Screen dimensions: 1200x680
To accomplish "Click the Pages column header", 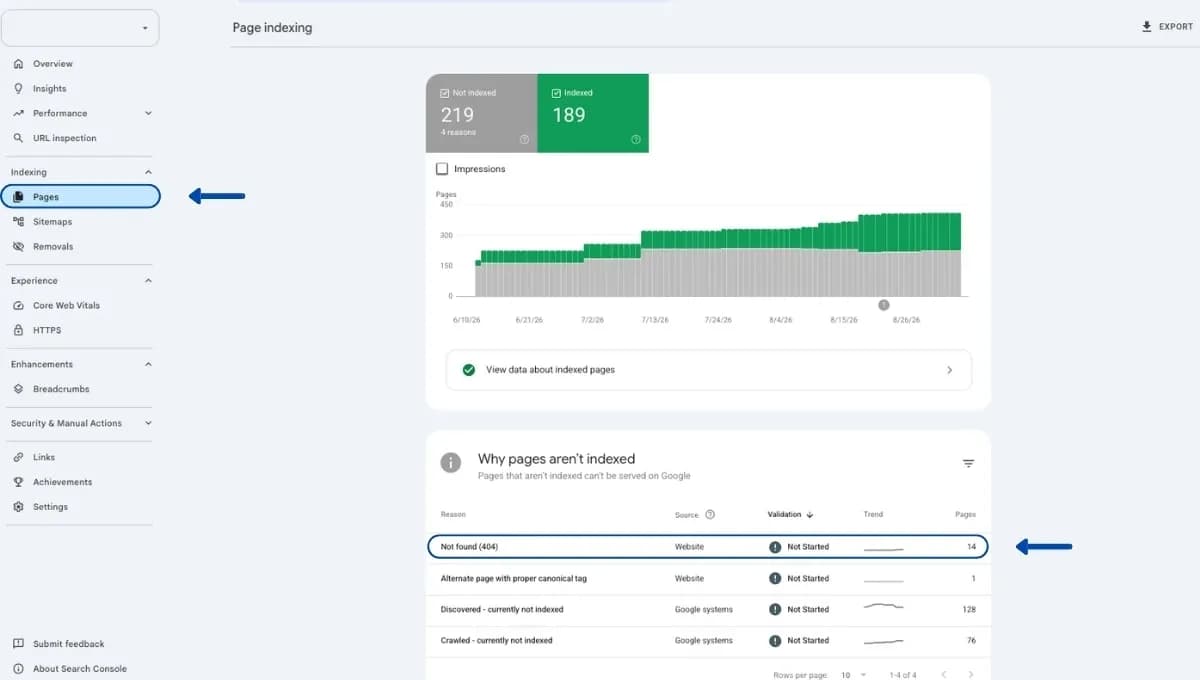I will tap(965, 515).
